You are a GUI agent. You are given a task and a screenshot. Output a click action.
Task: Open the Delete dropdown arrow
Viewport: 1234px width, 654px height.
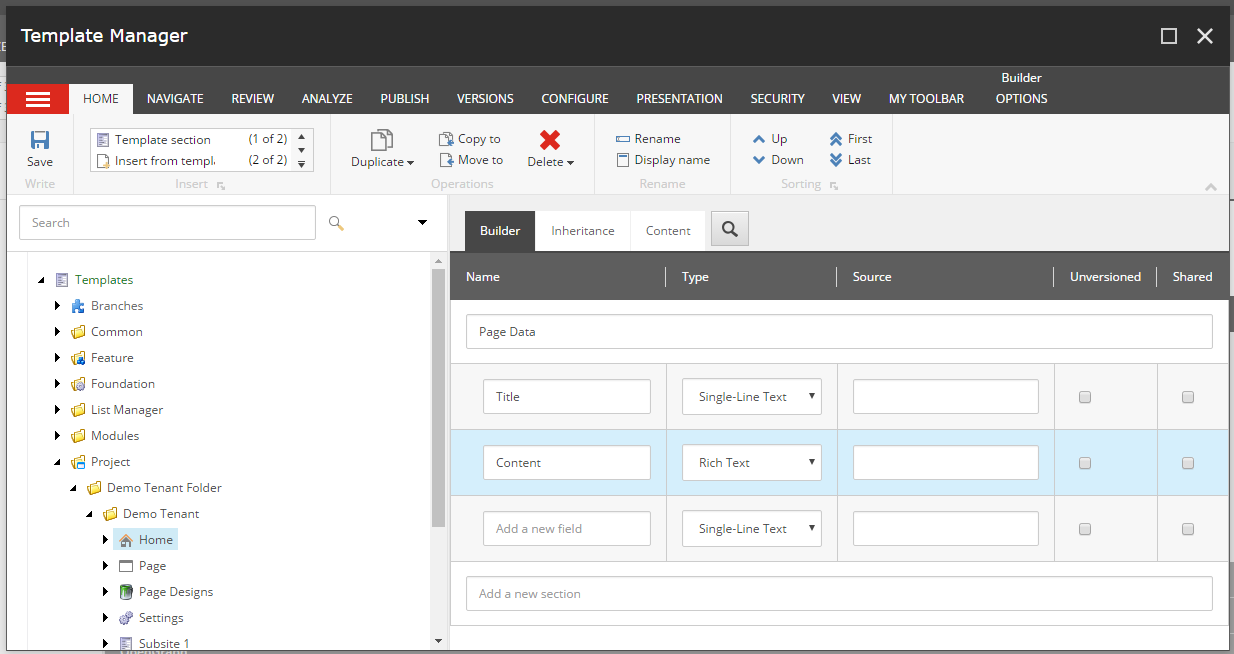pos(570,163)
